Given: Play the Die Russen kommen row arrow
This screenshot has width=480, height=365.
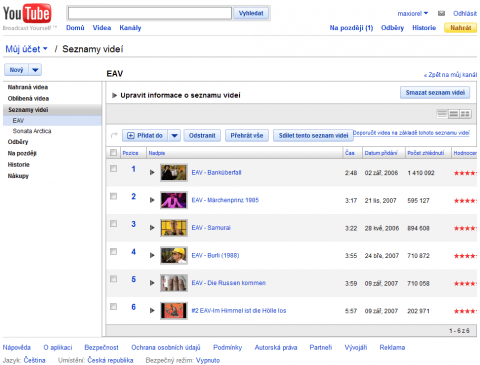Looking at the screenshot, I should (x=152, y=283).
